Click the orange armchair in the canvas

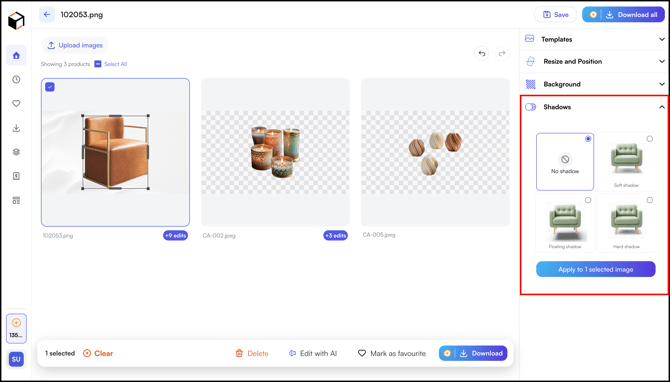115,152
